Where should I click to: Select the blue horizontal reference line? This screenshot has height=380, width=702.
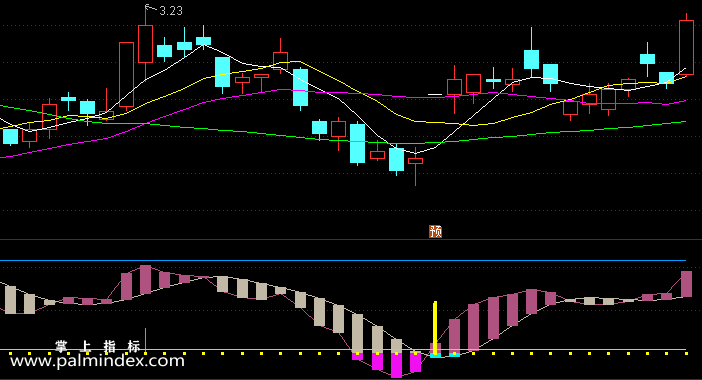pos(343,260)
